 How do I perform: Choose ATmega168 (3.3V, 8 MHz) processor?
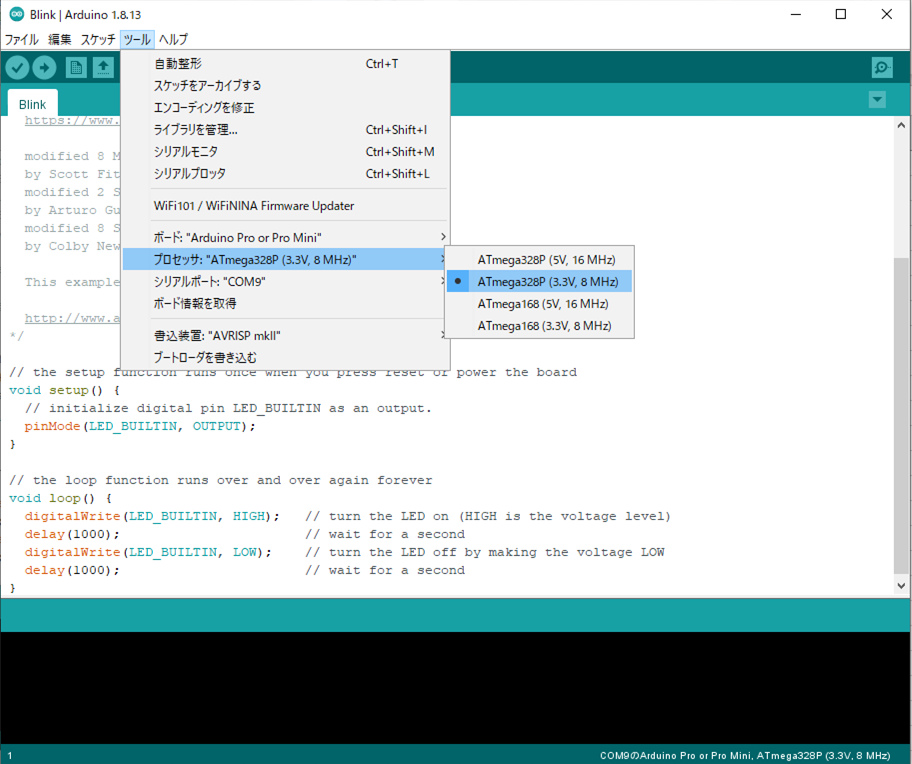tap(539, 326)
